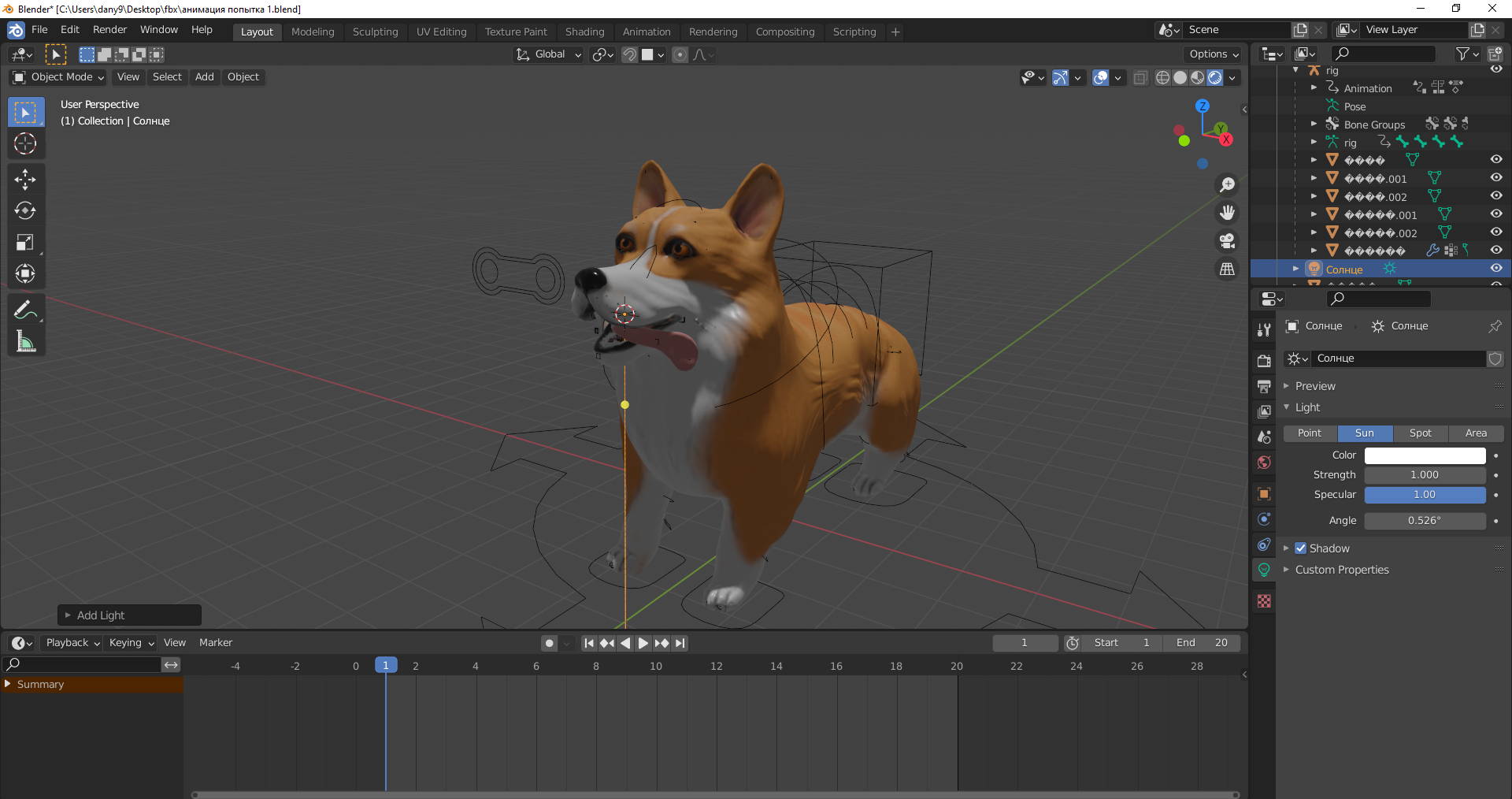This screenshot has height=799, width=1512.
Task: Switch viewport to Wireframe shading
Action: tap(1163, 77)
